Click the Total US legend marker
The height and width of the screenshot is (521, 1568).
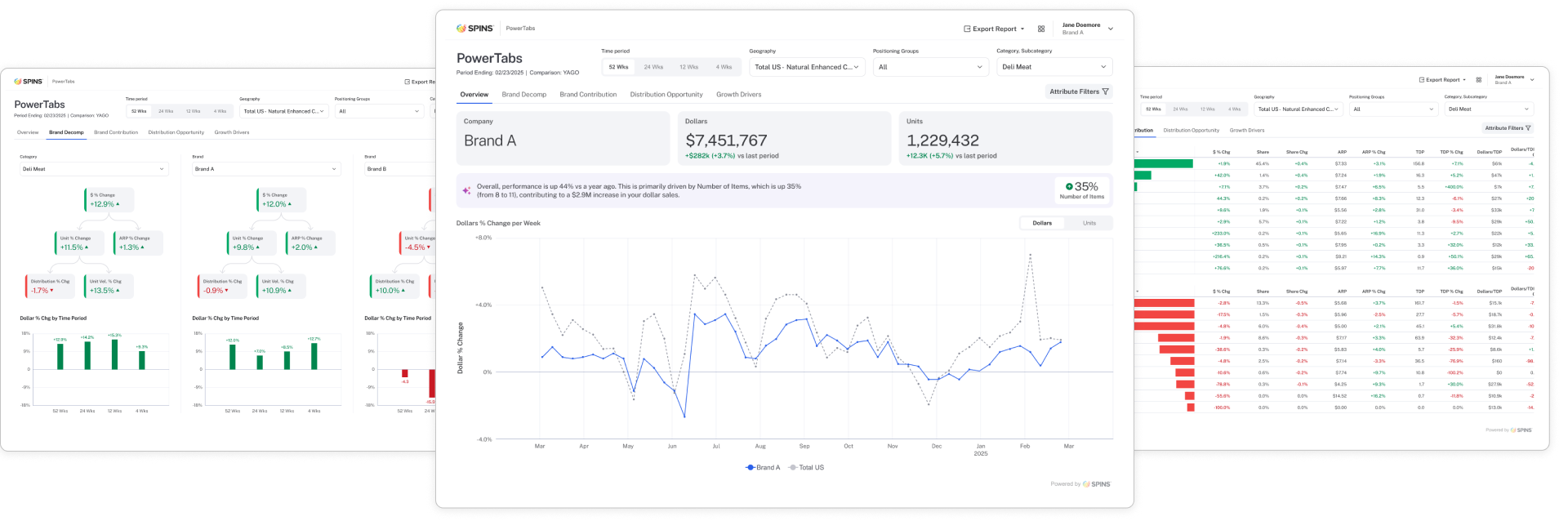click(x=792, y=468)
